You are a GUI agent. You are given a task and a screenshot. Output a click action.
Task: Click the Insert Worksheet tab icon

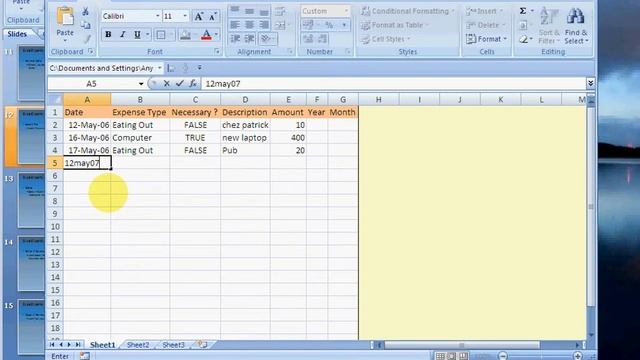click(203, 344)
